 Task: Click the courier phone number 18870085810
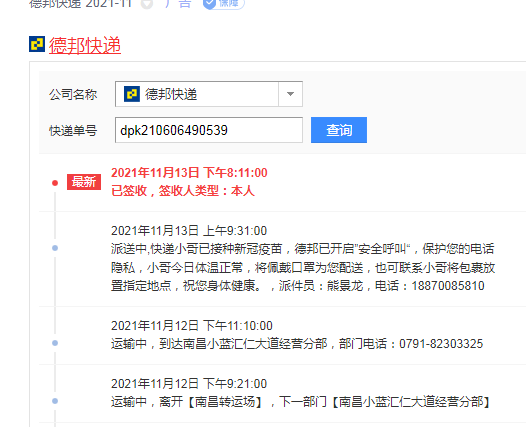[448, 286]
